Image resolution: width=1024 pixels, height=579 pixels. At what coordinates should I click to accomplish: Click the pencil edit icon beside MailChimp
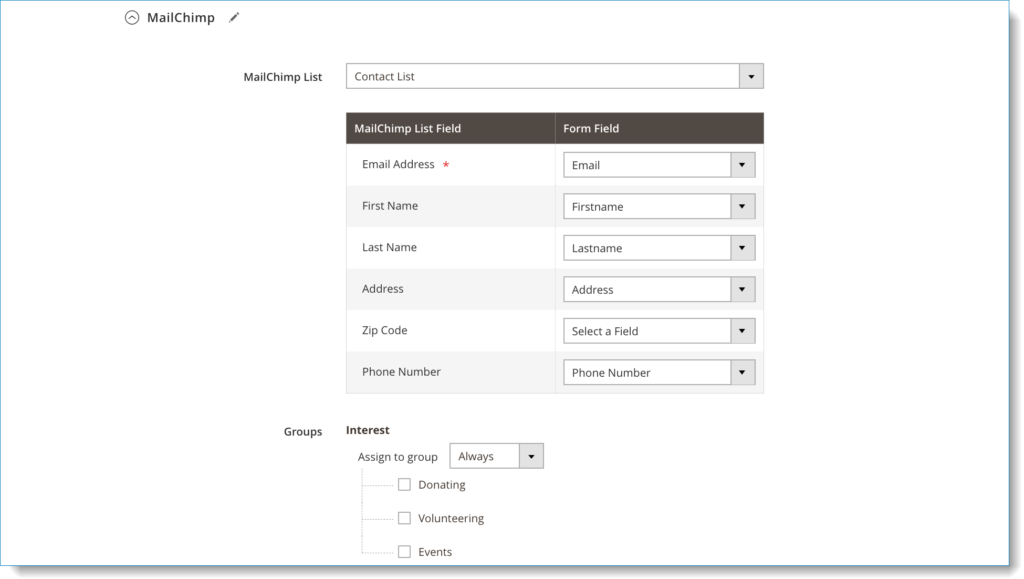click(x=234, y=18)
